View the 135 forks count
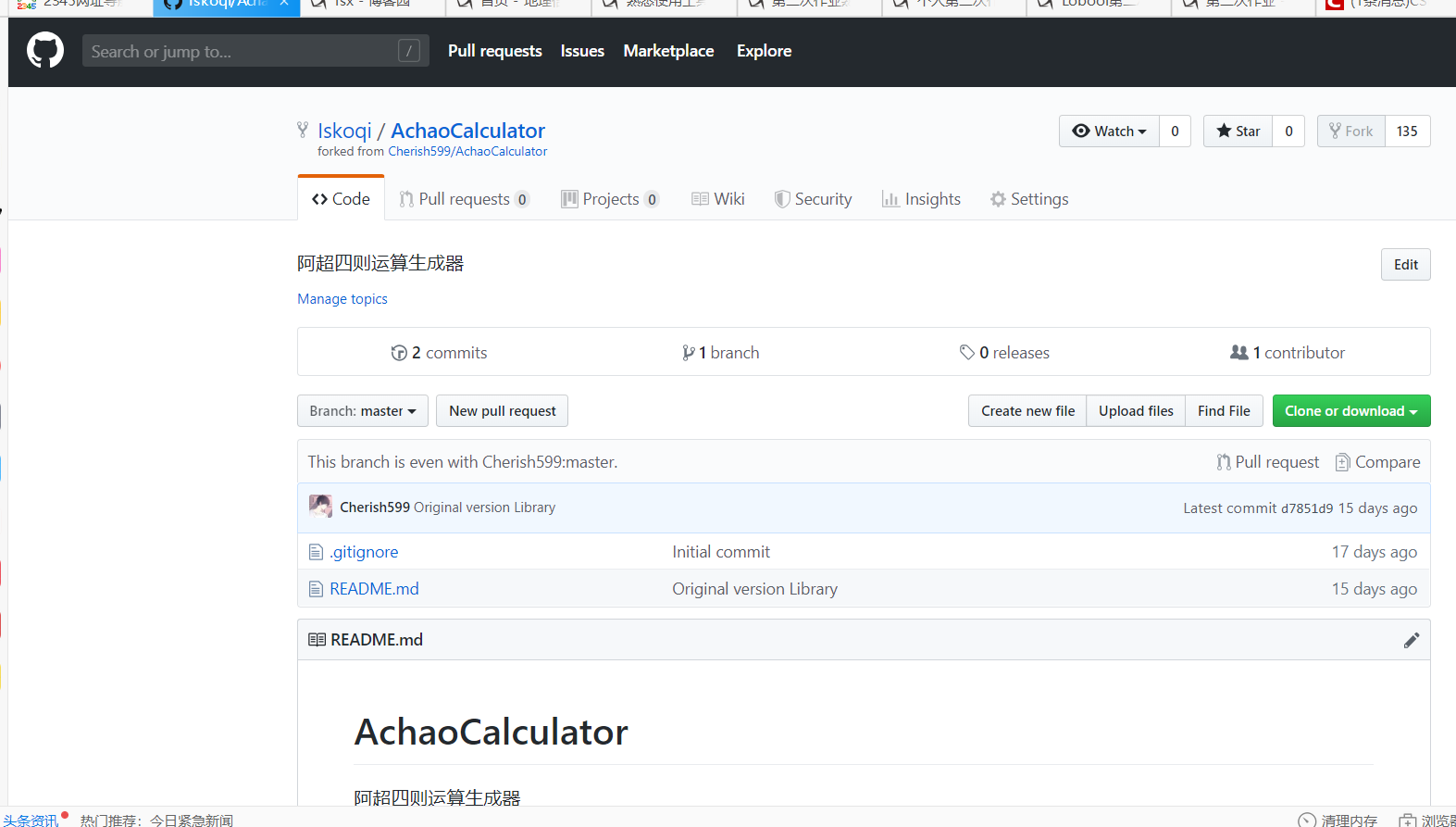The width and height of the screenshot is (1456, 827). [1407, 132]
